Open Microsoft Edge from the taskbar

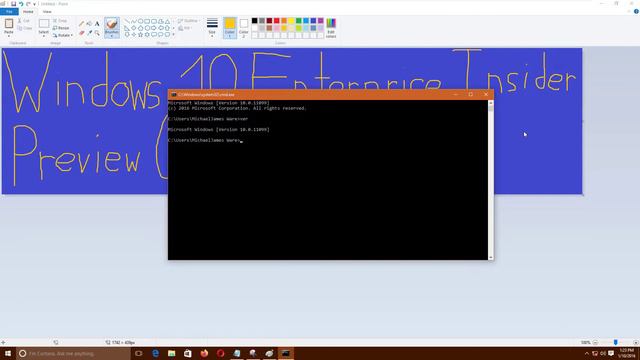[x=156, y=353]
